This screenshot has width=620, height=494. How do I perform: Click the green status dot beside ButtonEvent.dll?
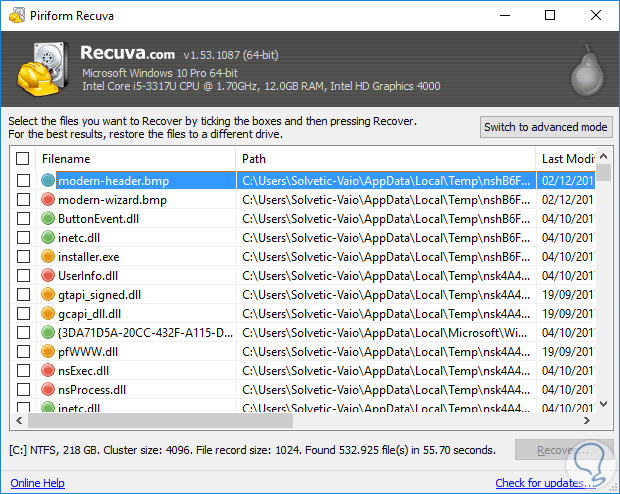click(48, 219)
